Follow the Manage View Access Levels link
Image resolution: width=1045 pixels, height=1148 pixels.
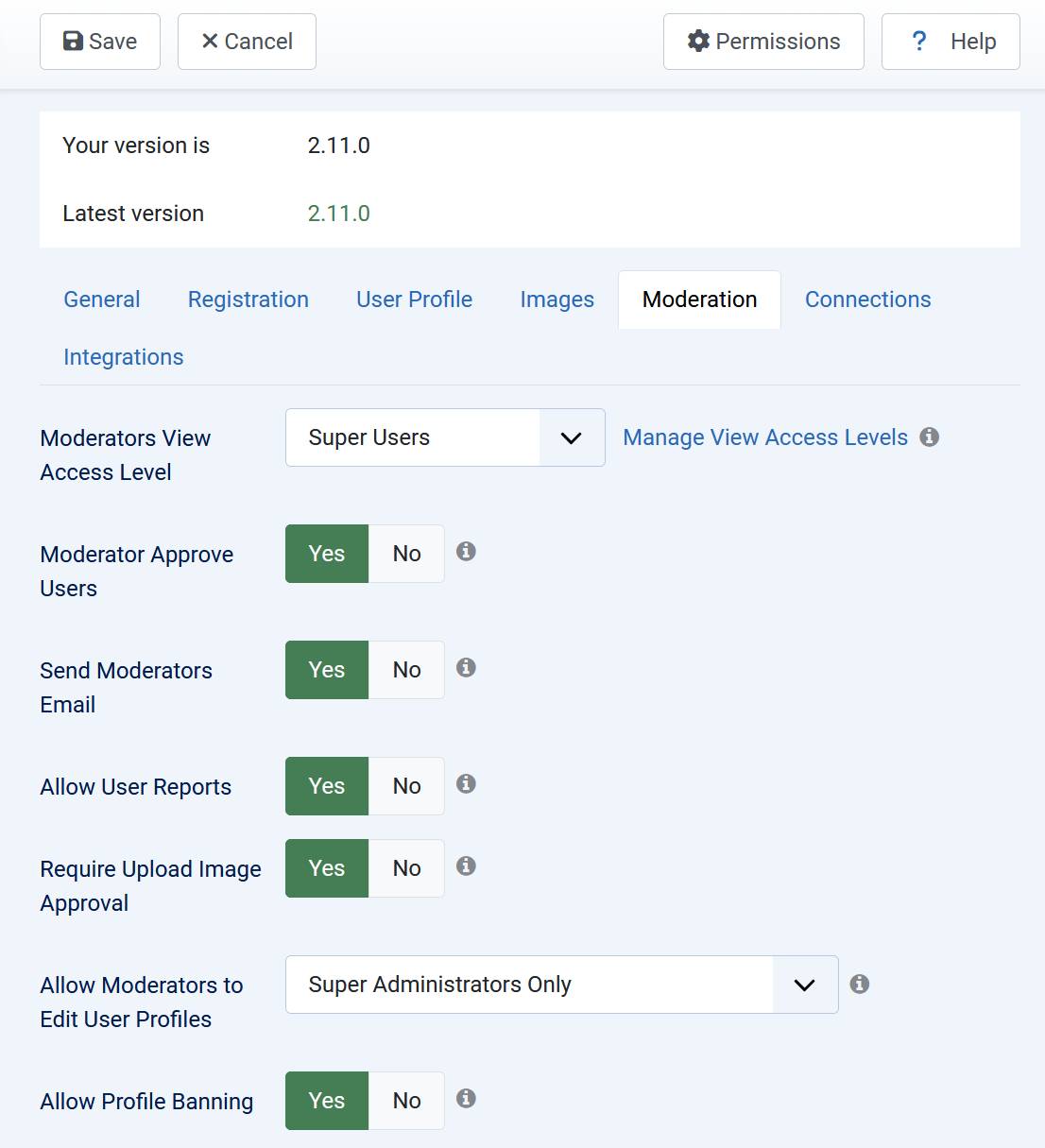tap(764, 437)
